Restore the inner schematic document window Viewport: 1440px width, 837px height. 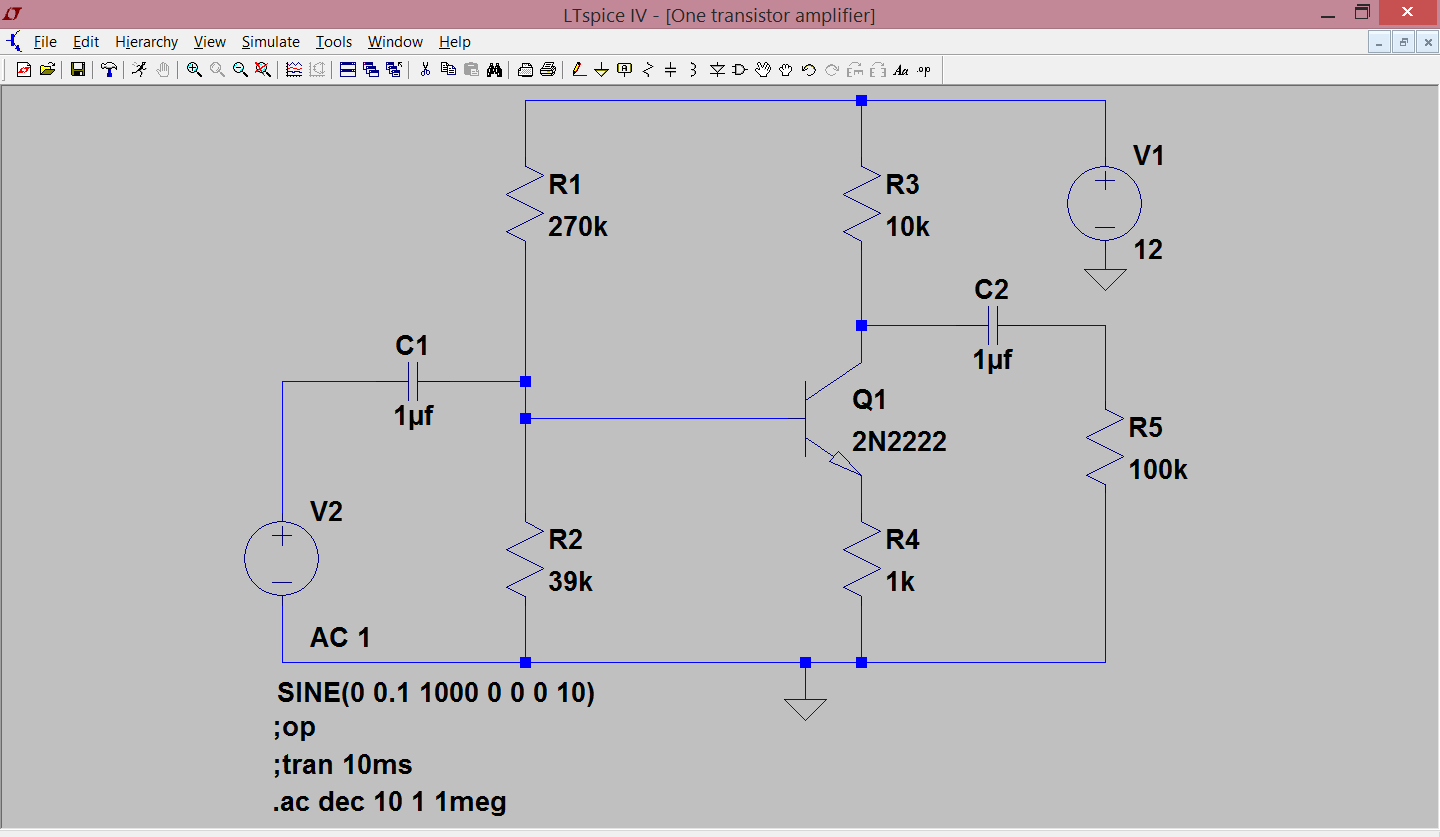click(1404, 42)
